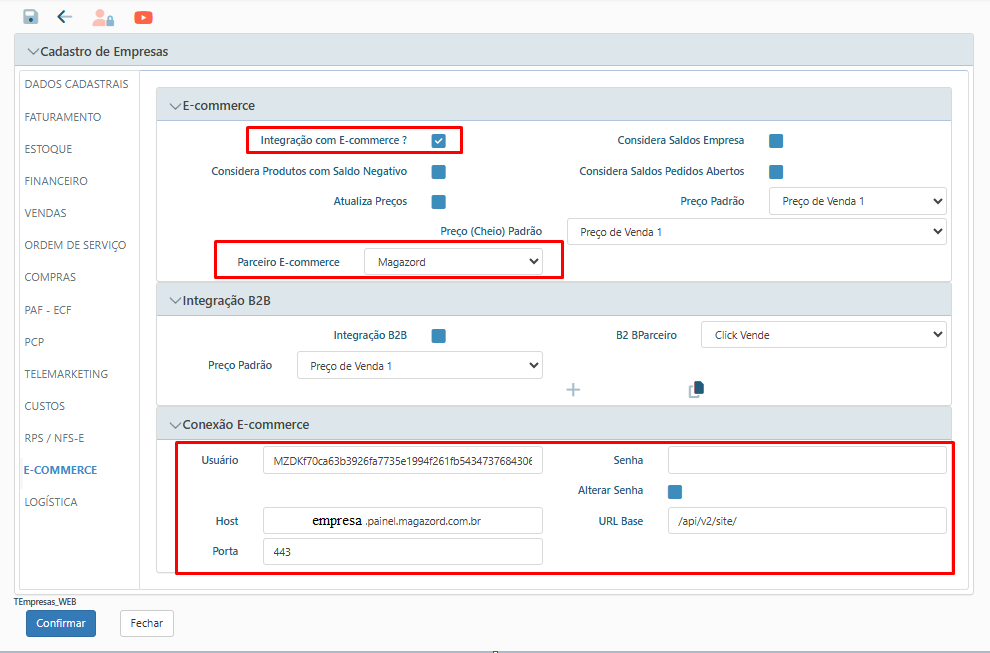Image resolution: width=990 pixels, height=653 pixels.
Task: Click the plus icon under Integração B2B
Action: coord(573,390)
